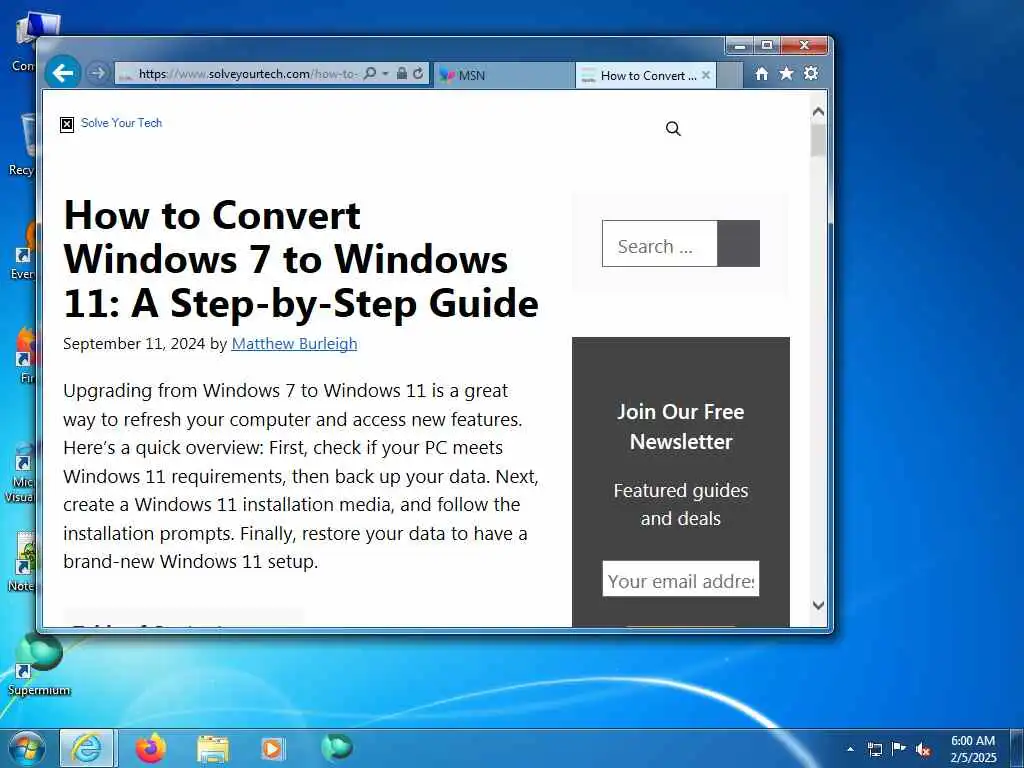Open Favorites with the star icon
The width and height of the screenshot is (1024, 768).
pos(786,73)
